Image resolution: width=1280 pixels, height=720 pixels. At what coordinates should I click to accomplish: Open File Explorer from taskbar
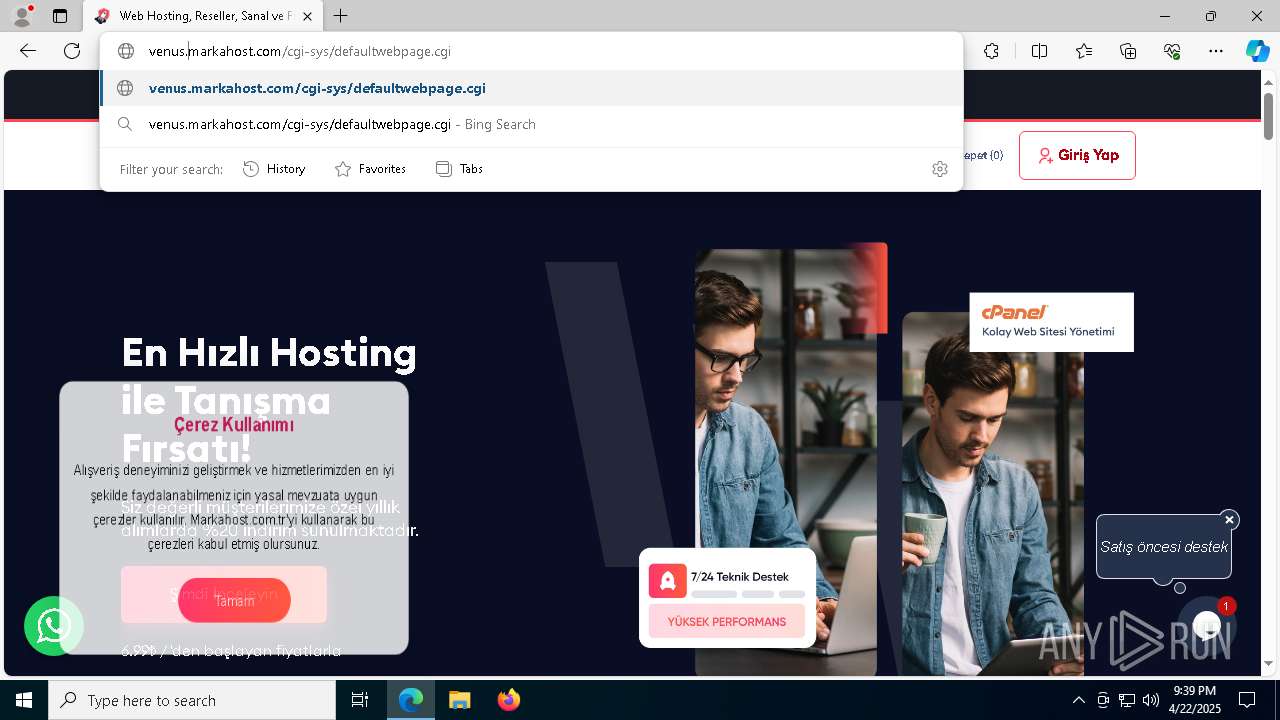459,700
